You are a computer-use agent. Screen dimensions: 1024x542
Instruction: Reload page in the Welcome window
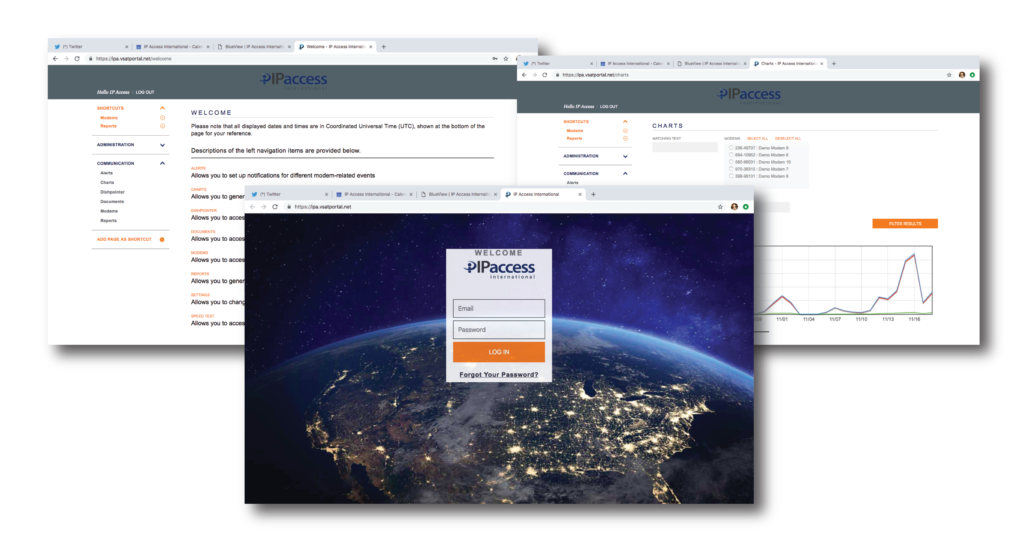point(77,59)
